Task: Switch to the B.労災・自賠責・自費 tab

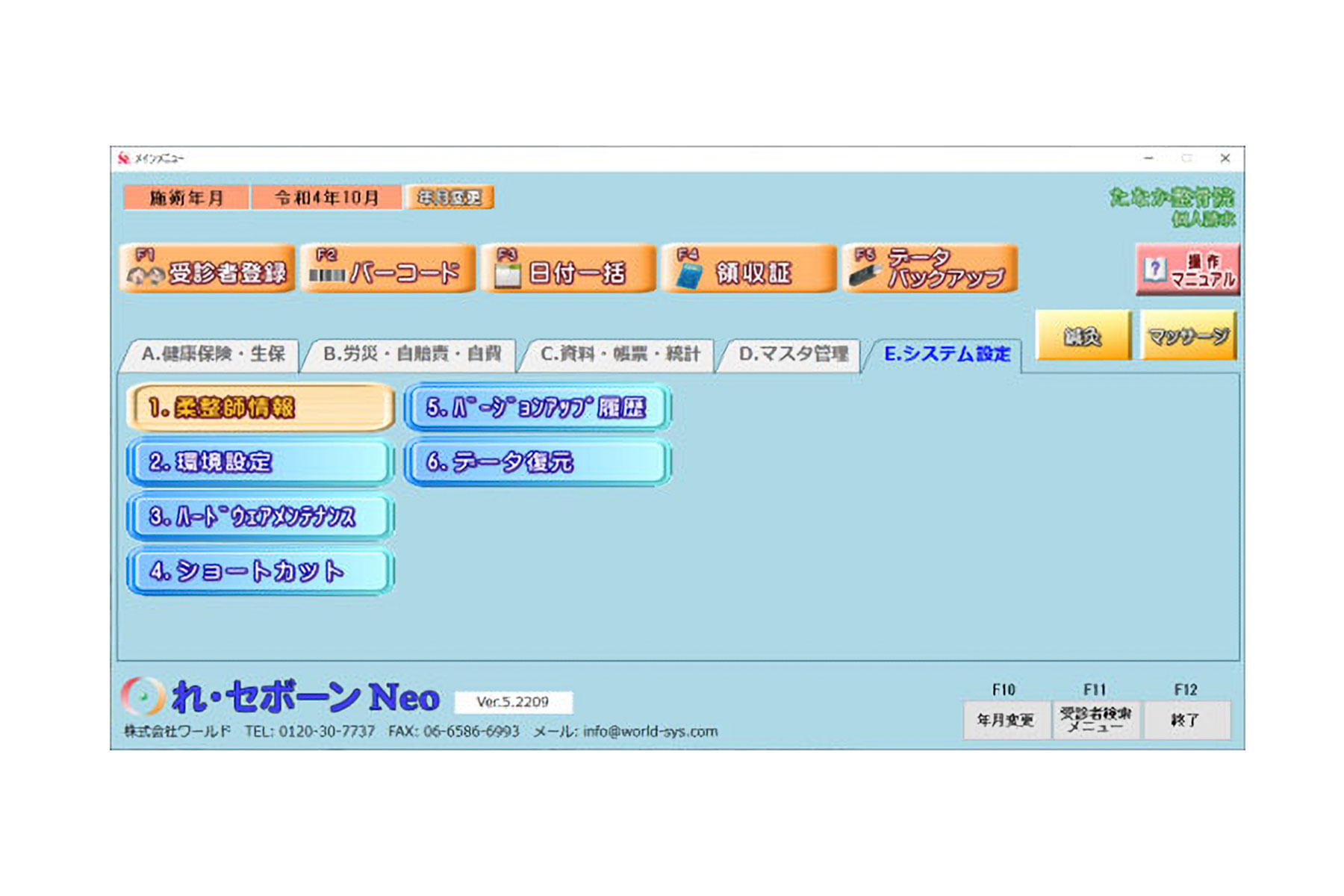Action: (411, 354)
